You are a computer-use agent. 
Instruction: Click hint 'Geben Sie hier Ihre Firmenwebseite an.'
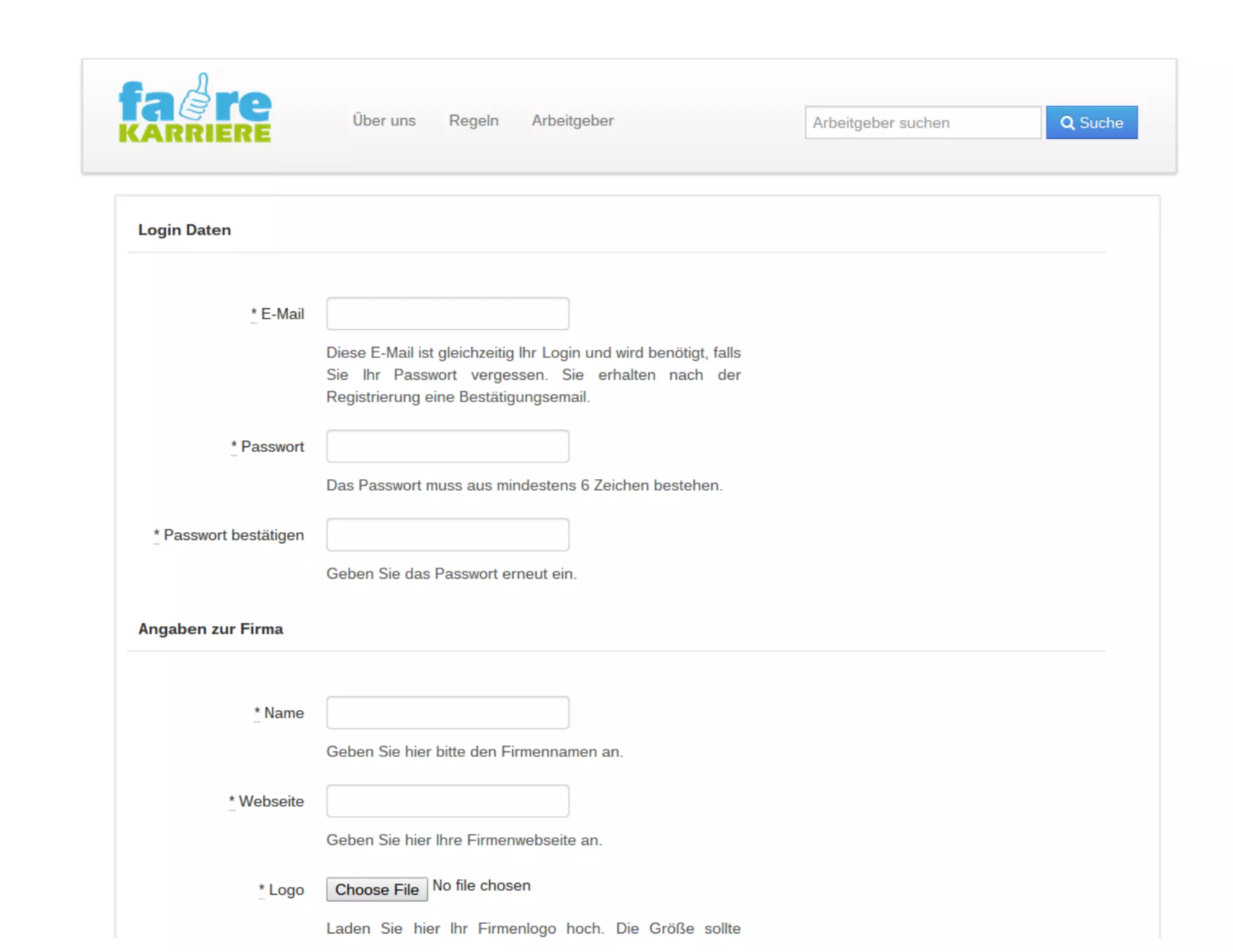click(464, 841)
